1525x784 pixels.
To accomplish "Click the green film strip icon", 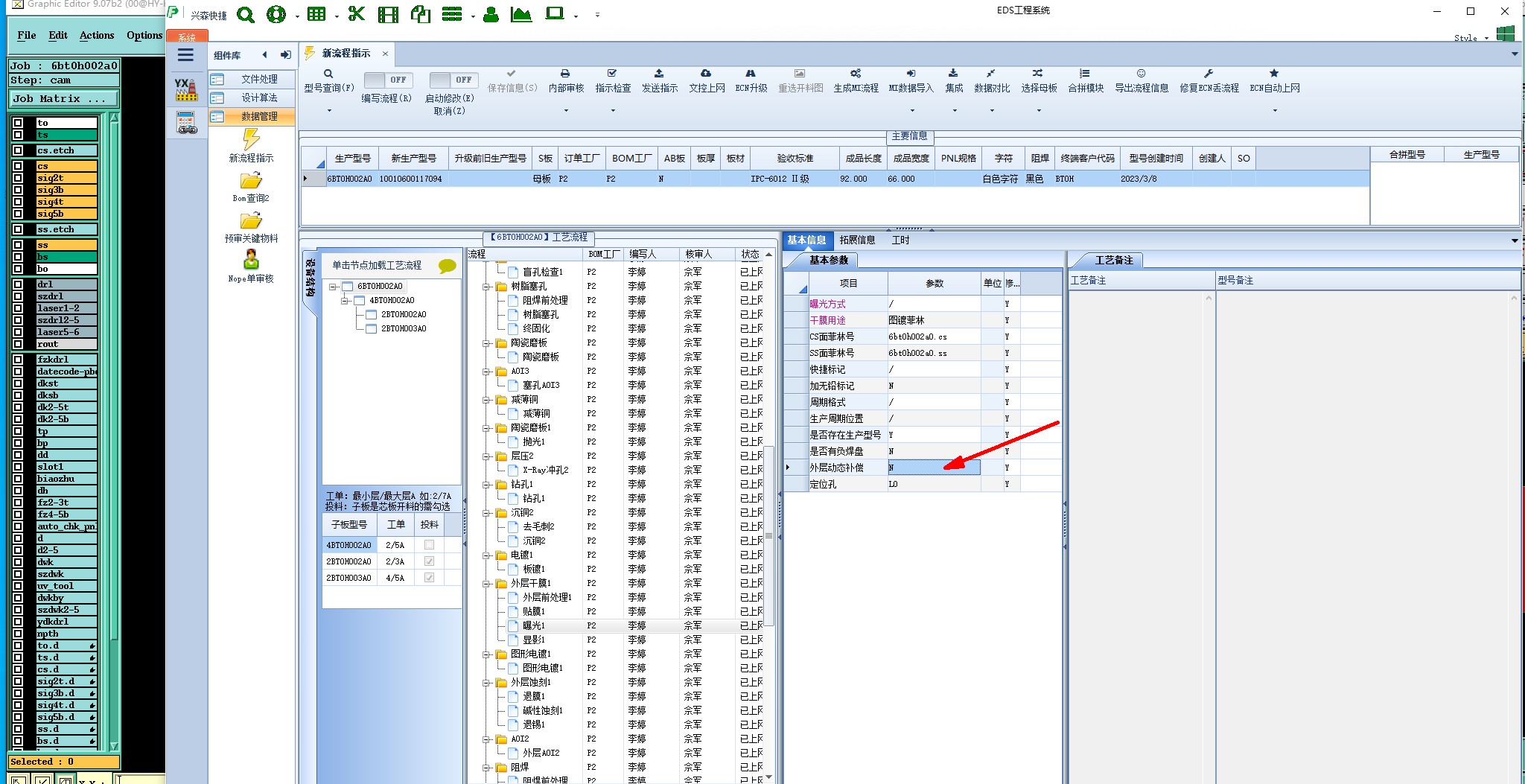I will [x=388, y=14].
